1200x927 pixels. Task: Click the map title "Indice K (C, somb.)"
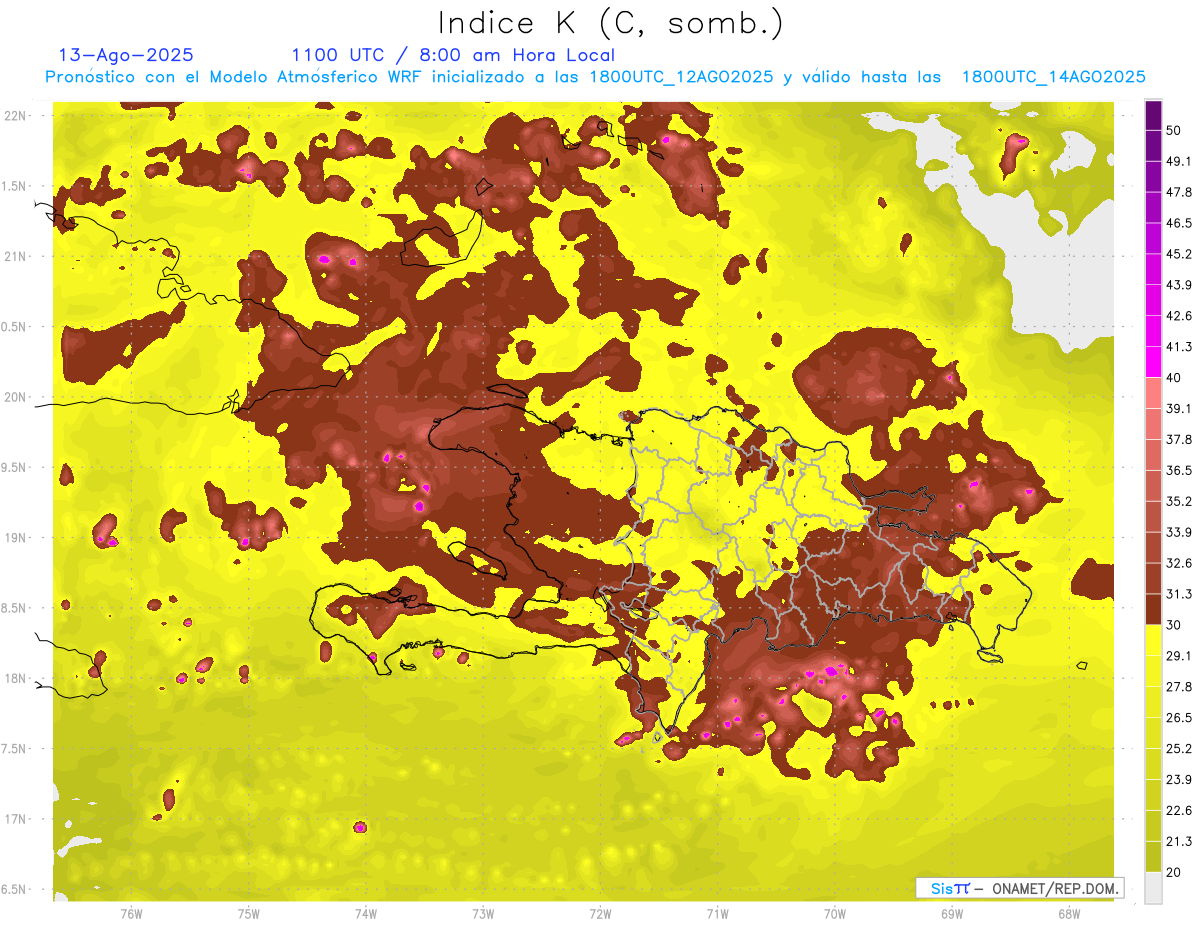point(610,23)
